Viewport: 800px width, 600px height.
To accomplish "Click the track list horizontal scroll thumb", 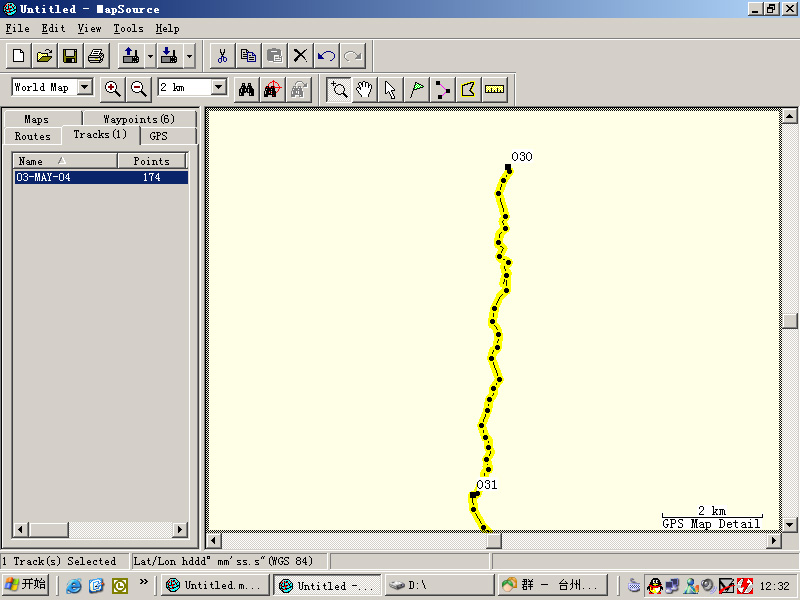I will (x=48, y=530).
